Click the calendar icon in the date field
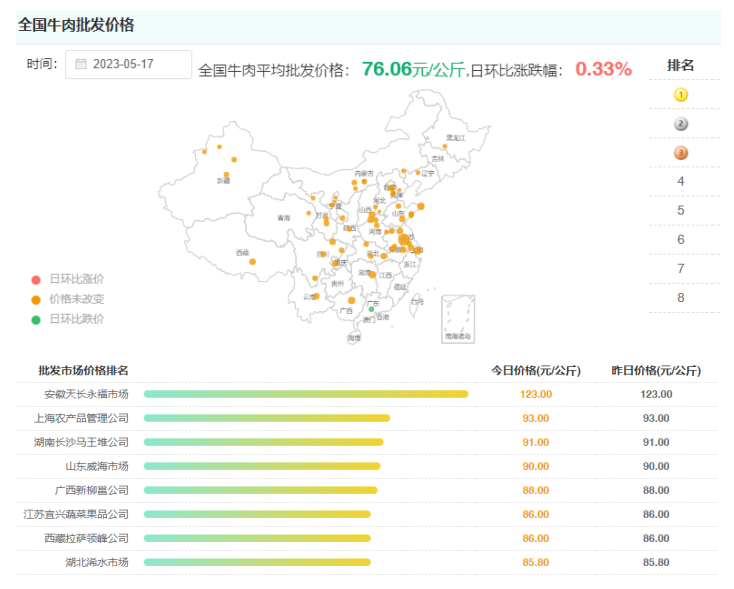Viewport: 734px width, 589px height. [81, 65]
